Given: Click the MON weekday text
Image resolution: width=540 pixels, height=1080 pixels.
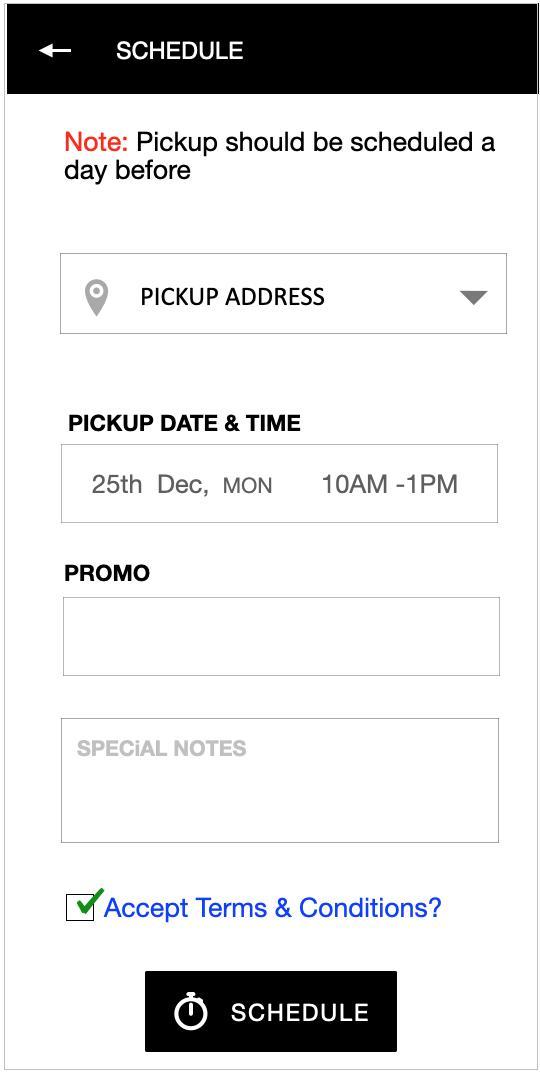Looking at the screenshot, I should [x=247, y=486].
